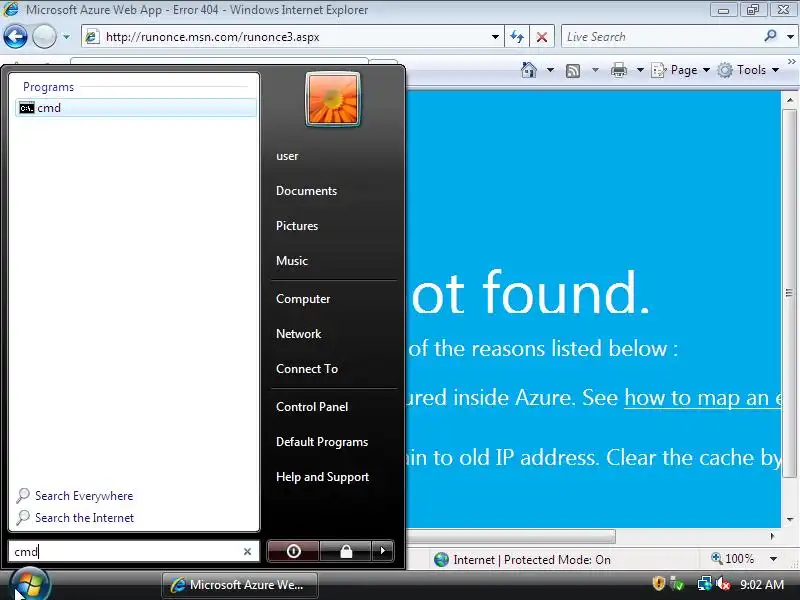Select Connect To in Start menu
This screenshot has height=600, width=800.
[x=307, y=369]
